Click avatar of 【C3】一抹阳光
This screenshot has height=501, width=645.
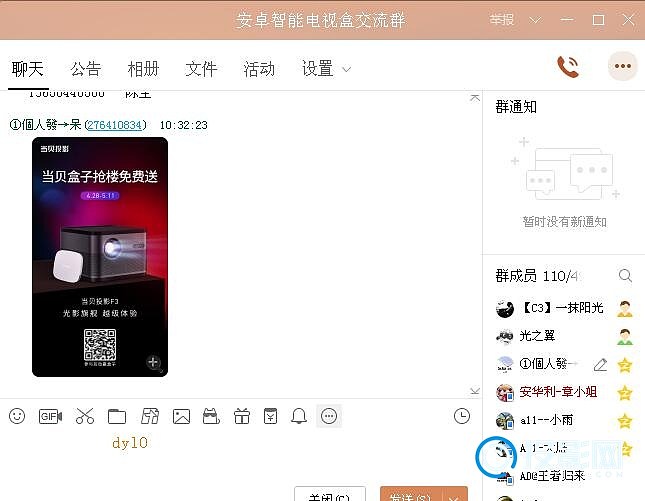[x=505, y=309]
